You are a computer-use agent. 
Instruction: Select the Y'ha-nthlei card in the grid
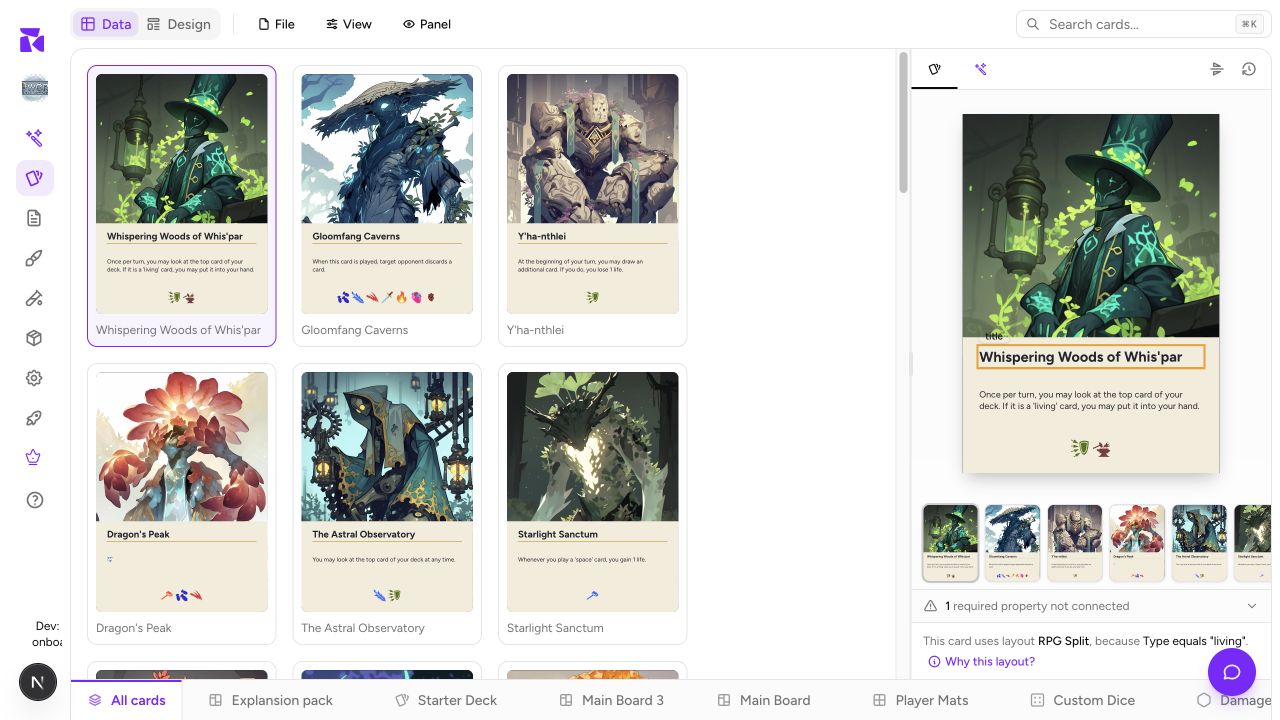[592, 206]
